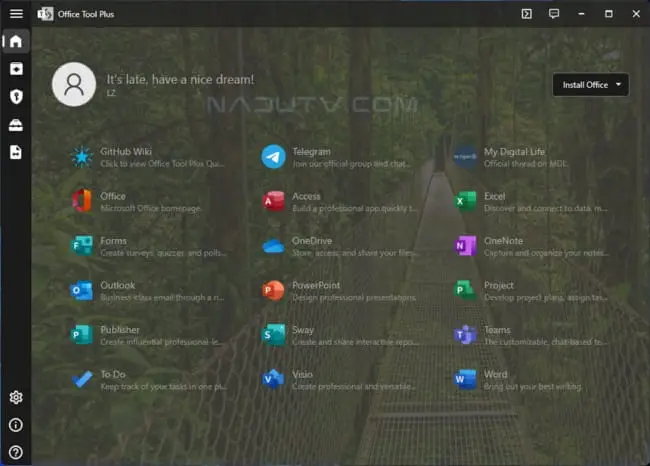
Task: Click the GitHub Wiki star icon
Action: coord(82,157)
